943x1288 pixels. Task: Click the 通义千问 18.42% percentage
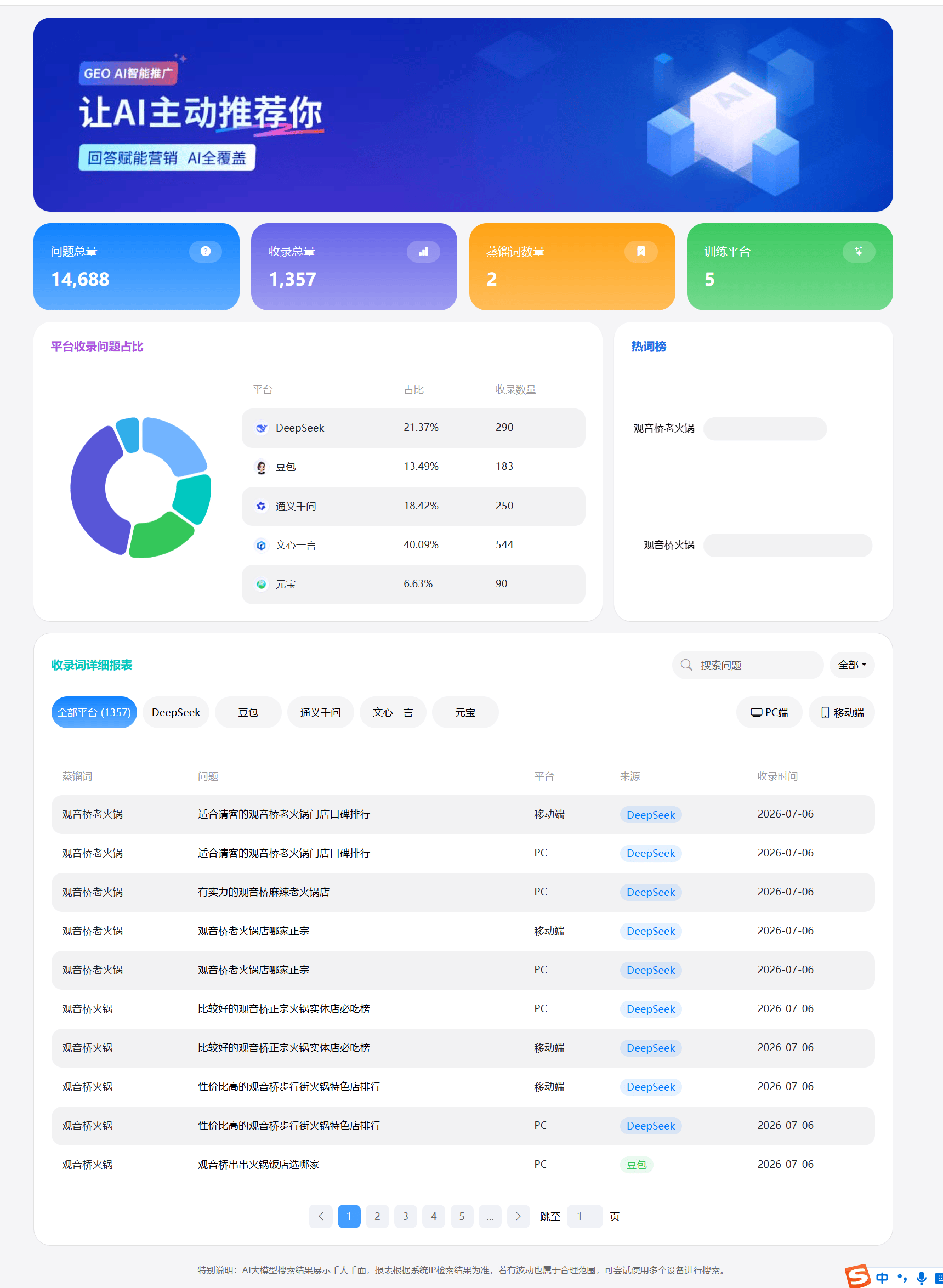pos(421,507)
